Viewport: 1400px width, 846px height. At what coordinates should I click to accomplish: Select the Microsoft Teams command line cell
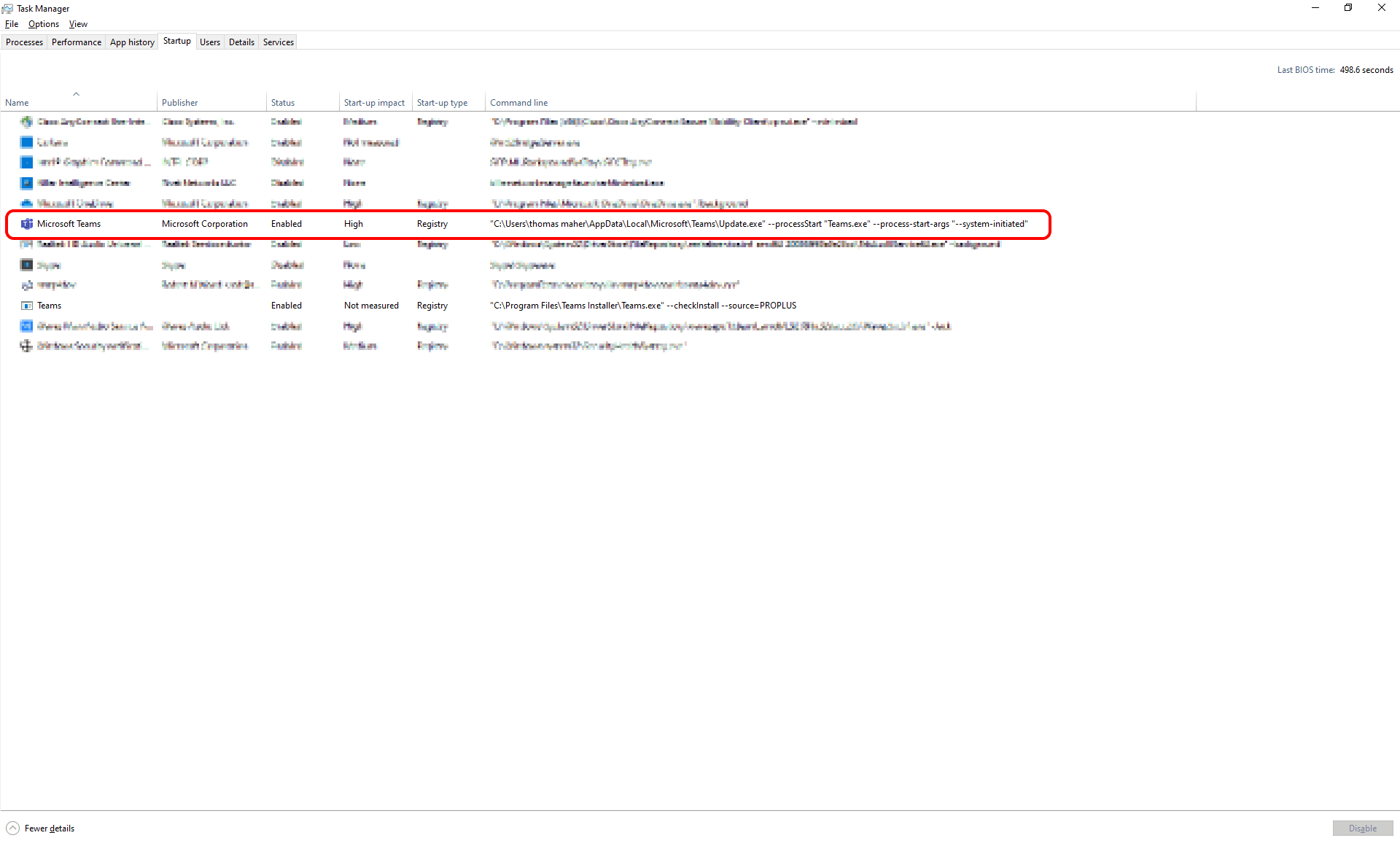click(758, 224)
